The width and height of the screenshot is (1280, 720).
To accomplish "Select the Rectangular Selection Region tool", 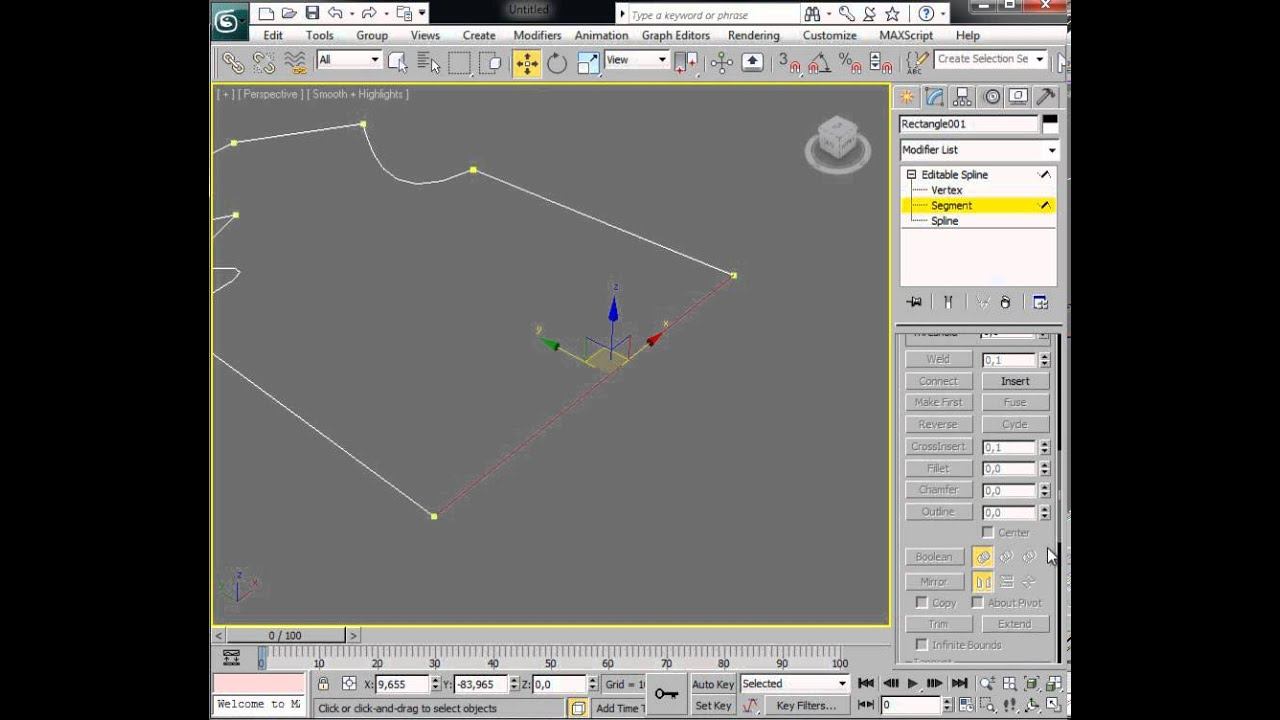I will (x=459, y=63).
